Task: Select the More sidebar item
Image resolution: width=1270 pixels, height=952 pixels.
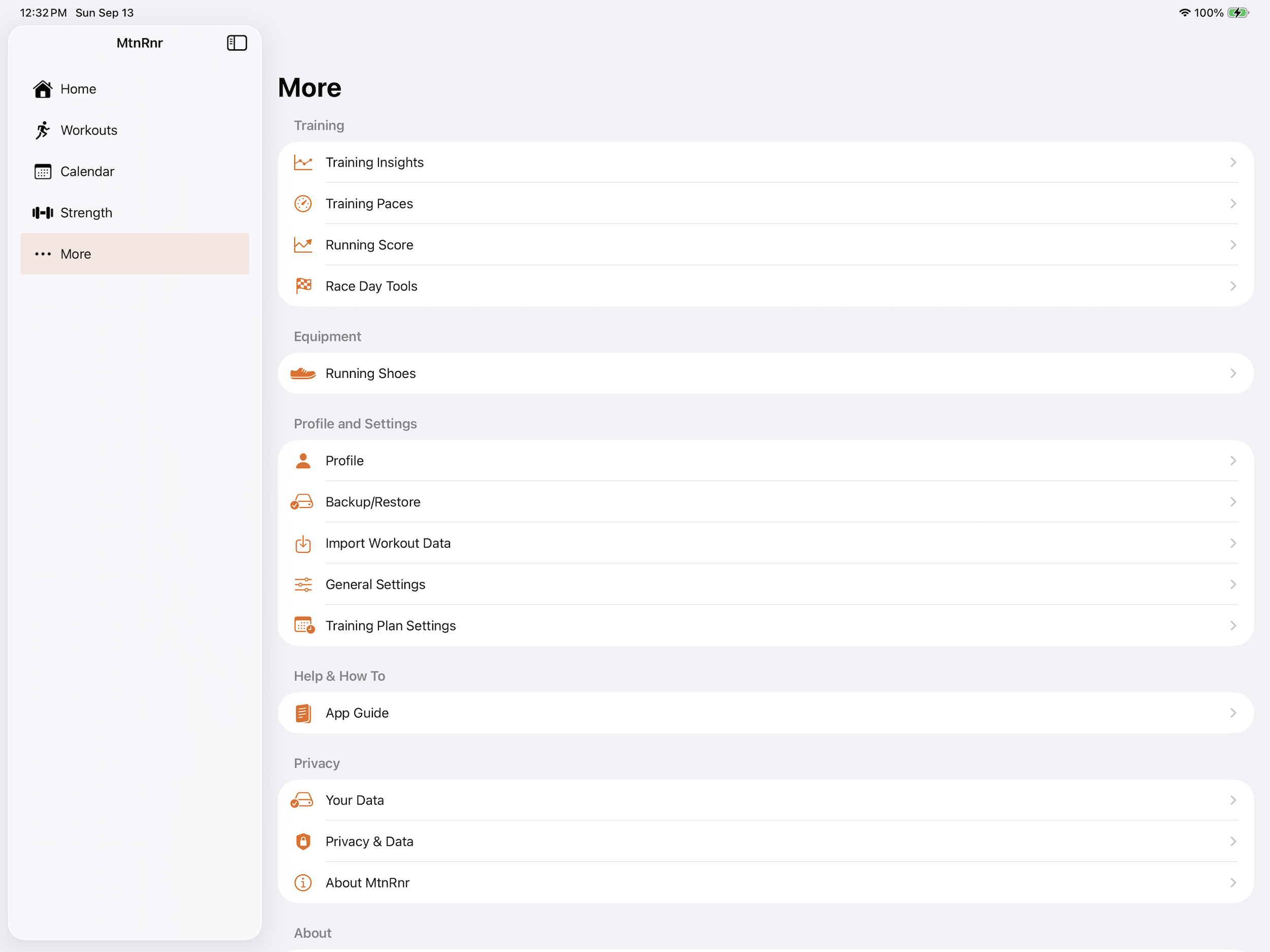Action: (135, 254)
